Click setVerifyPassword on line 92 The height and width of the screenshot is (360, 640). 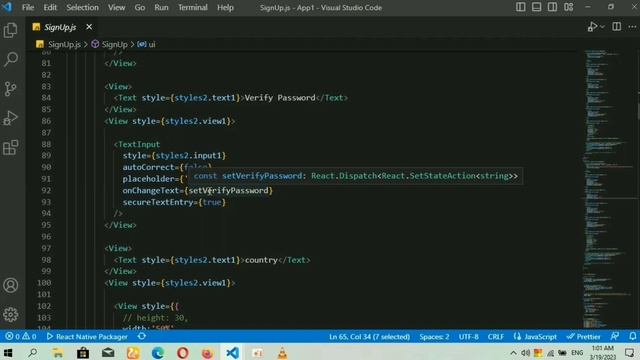(x=229, y=191)
